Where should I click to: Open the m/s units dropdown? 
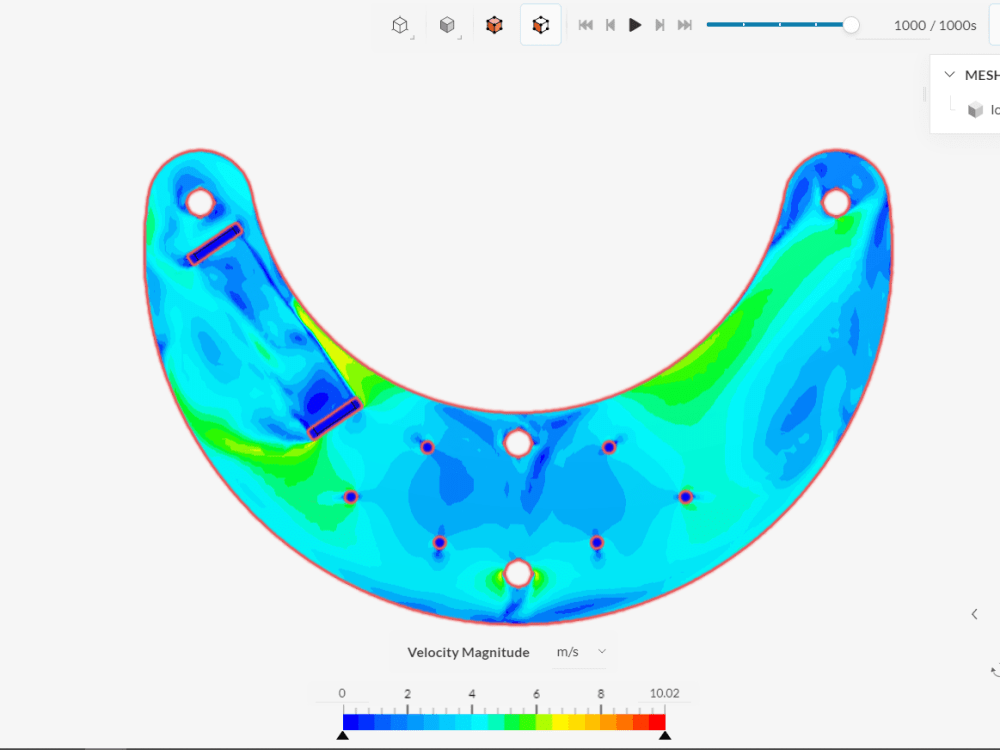[579, 651]
